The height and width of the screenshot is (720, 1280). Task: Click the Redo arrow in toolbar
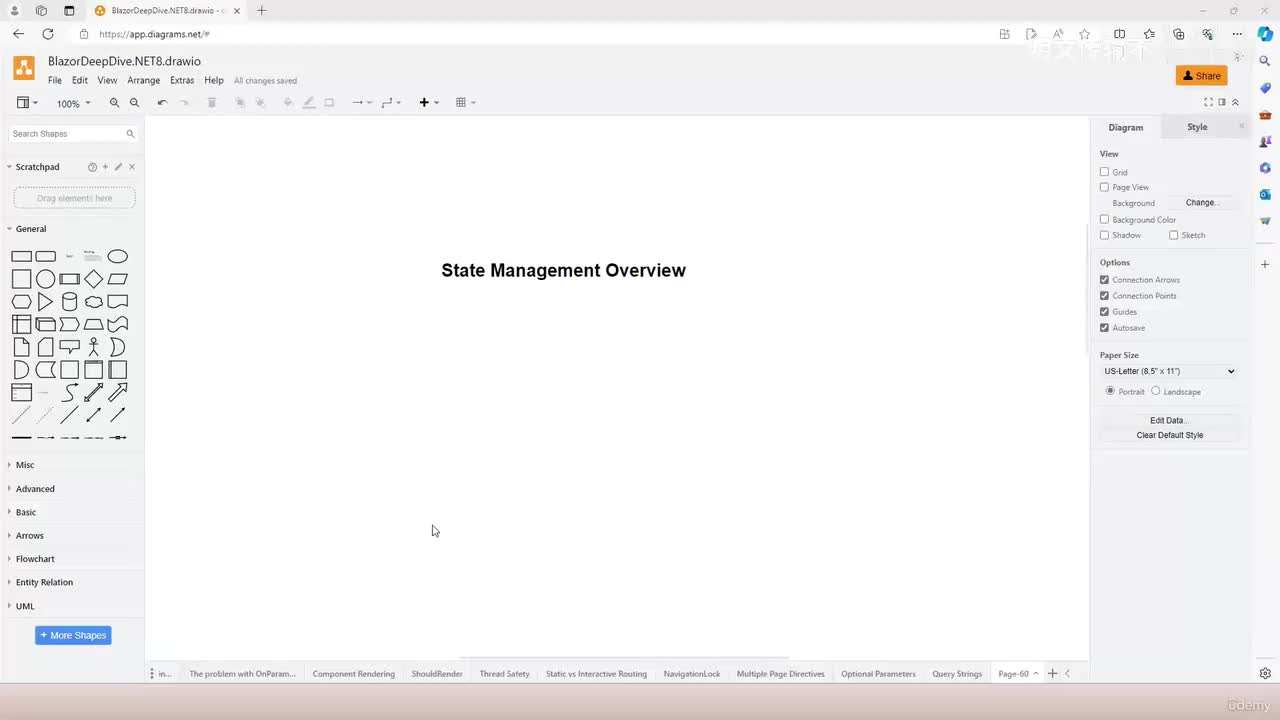coord(184,102)
